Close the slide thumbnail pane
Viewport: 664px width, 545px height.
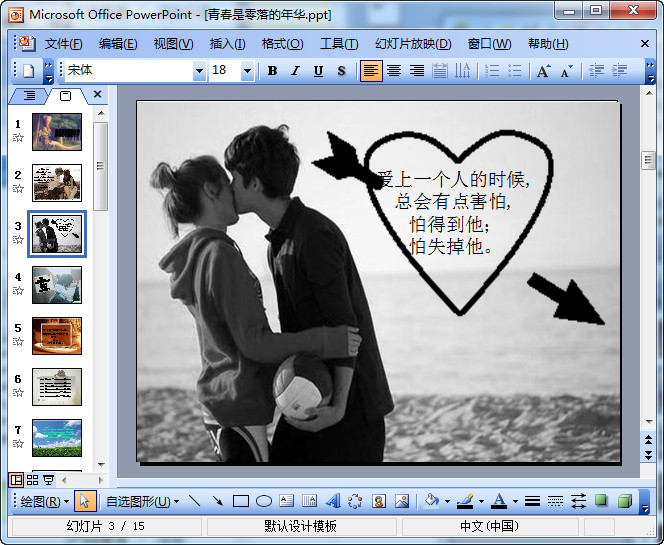97,94
